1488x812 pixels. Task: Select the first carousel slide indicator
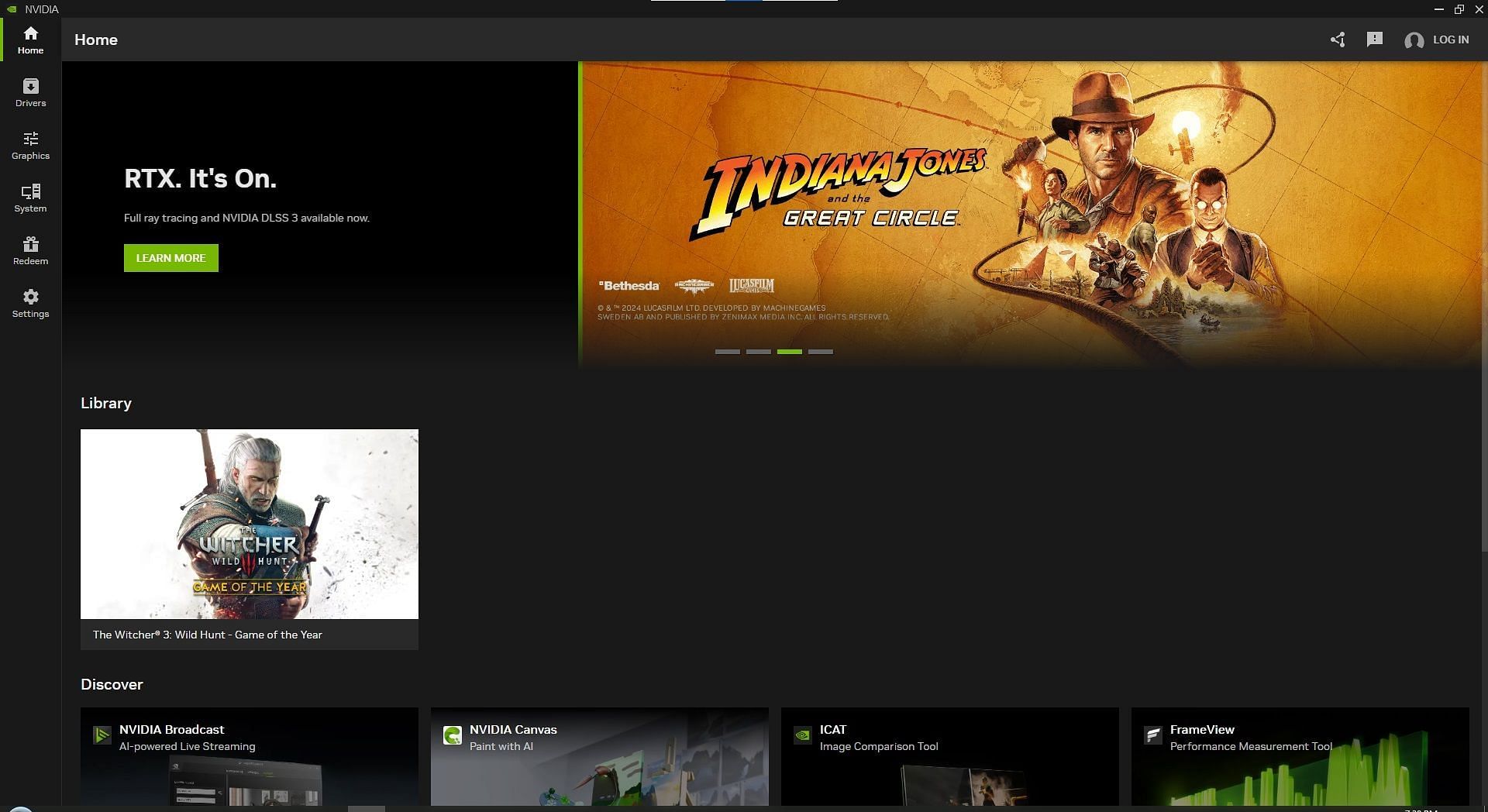tap(727, 352)
